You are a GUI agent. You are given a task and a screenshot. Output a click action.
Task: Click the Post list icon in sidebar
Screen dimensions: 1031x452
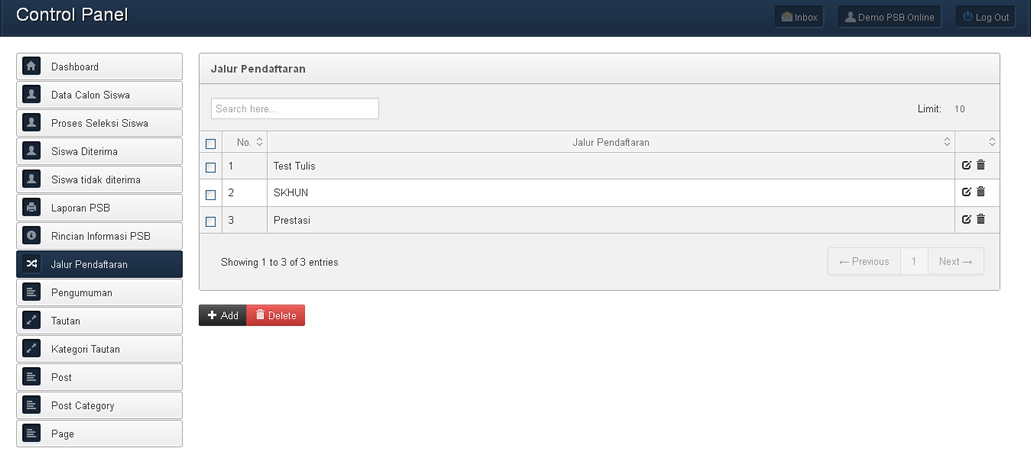pos(31,377)
